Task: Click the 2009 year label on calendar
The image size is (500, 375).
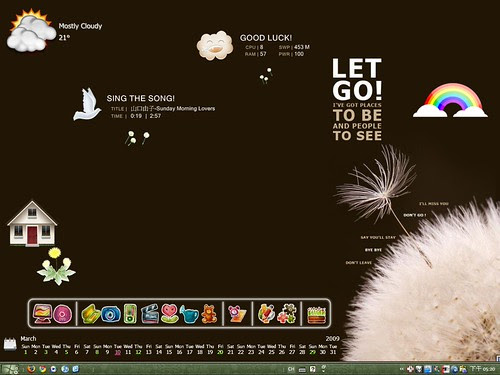Action: click(332, 339)
